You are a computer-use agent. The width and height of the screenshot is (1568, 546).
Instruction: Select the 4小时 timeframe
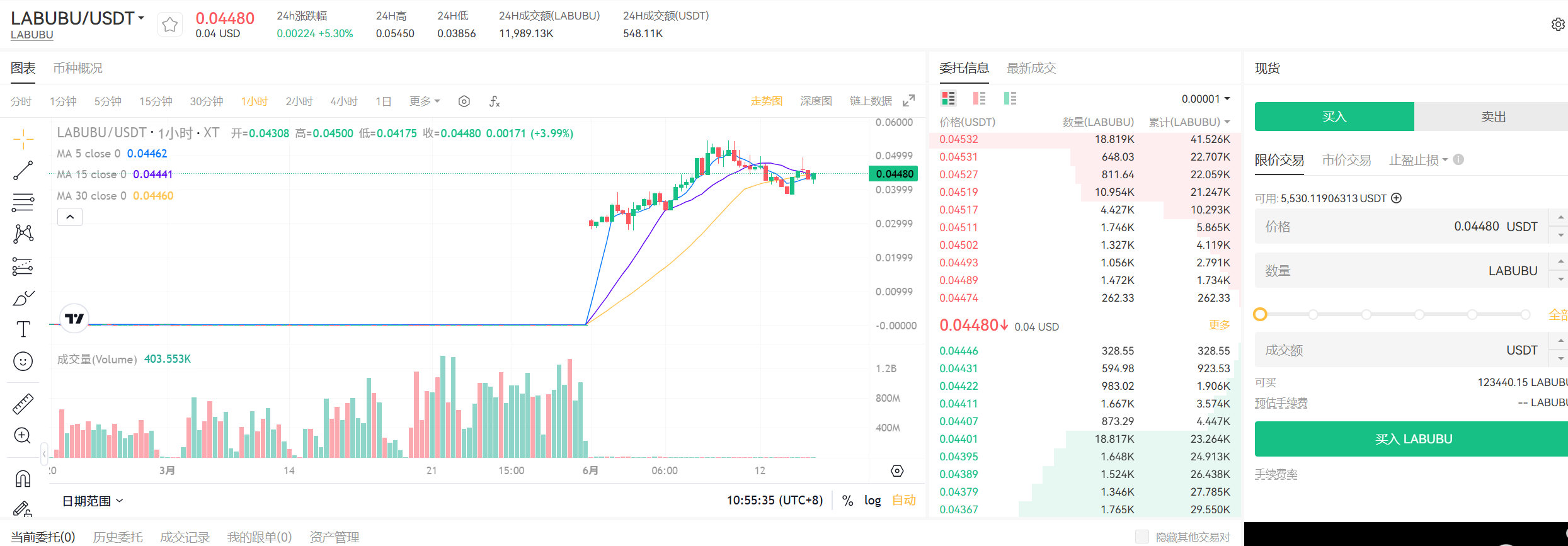coord(344,101)
